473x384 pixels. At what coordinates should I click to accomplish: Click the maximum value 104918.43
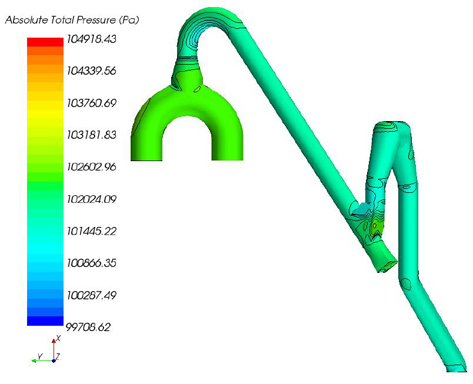pyautogui.click(x=92, y=39)
